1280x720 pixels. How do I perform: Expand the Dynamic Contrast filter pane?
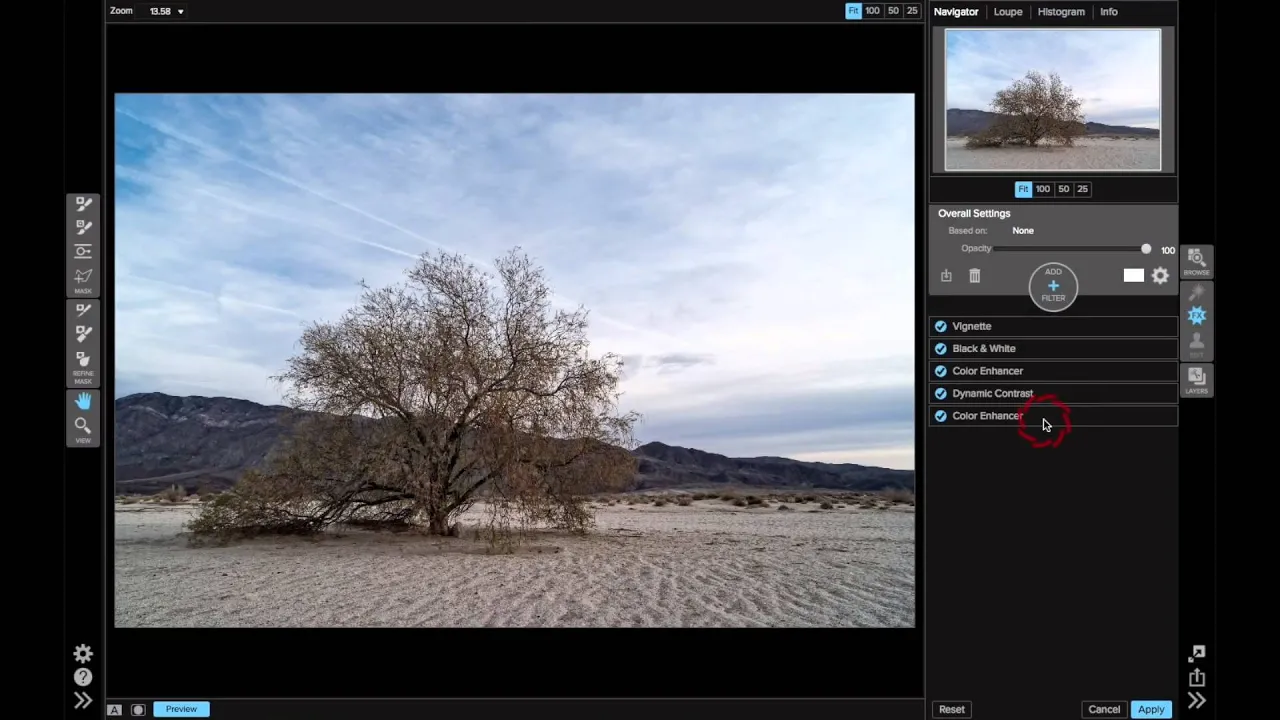click(1054, 394)
